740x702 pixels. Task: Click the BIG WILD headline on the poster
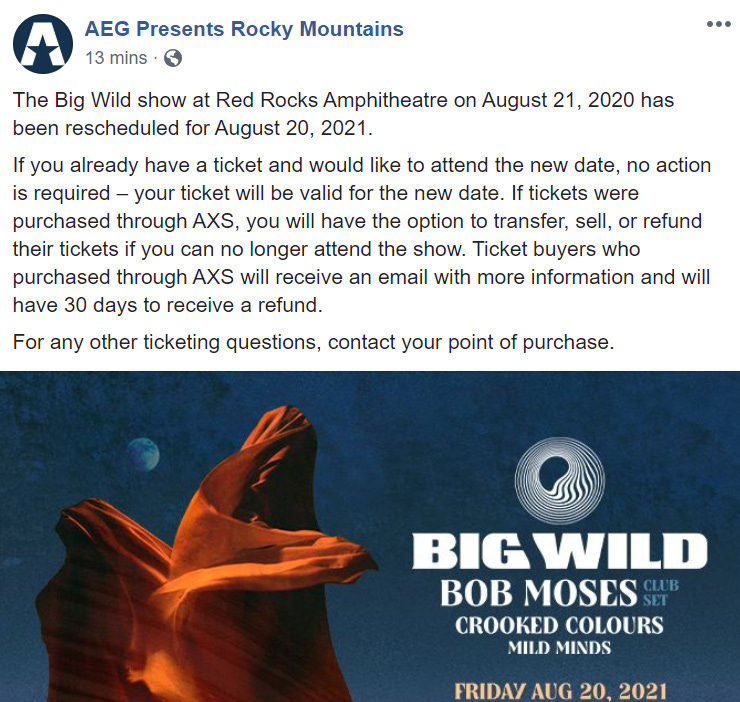pos(560,551)
